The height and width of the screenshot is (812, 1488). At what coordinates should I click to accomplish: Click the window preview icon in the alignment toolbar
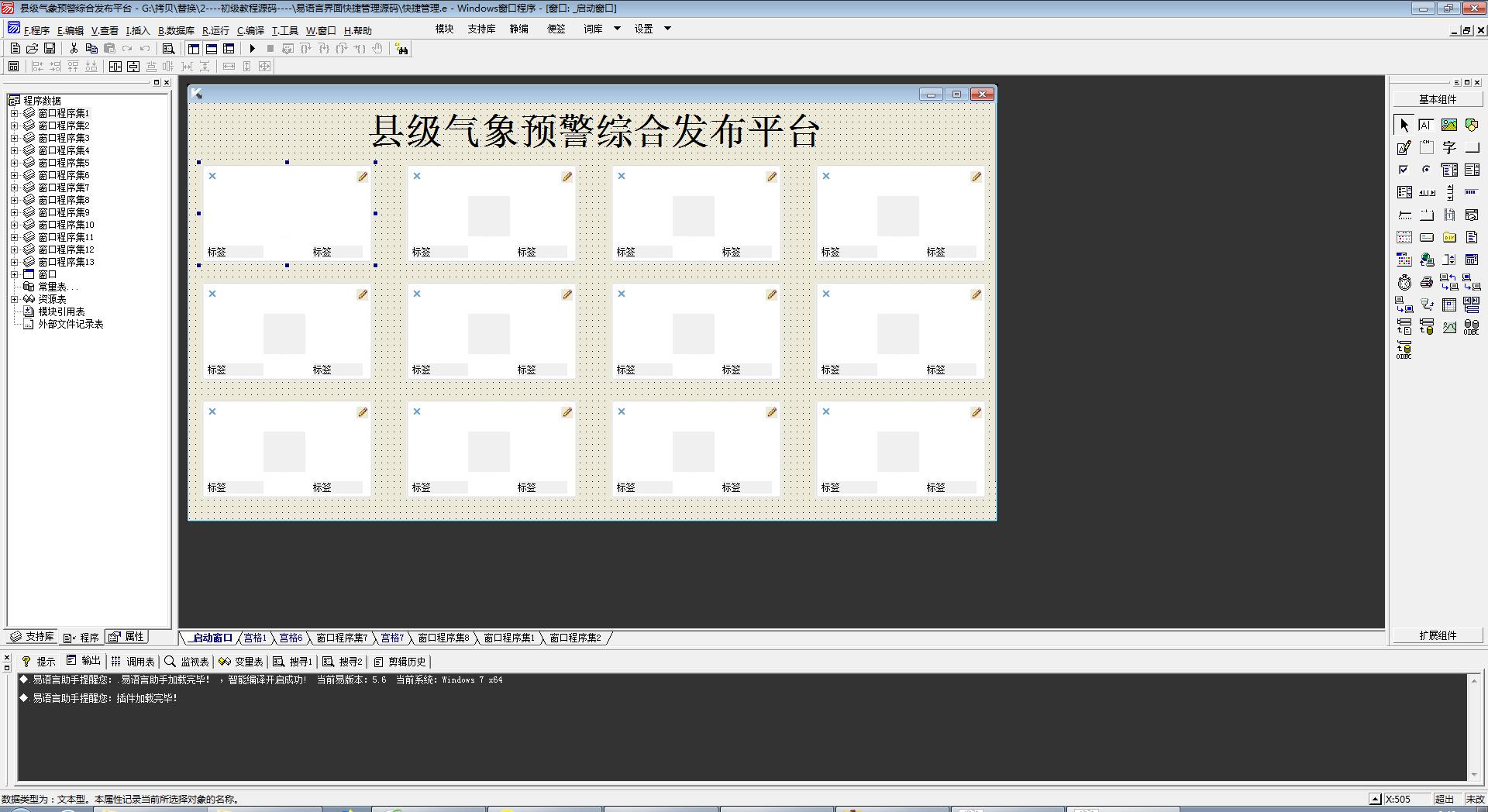(x=13, y=67)
